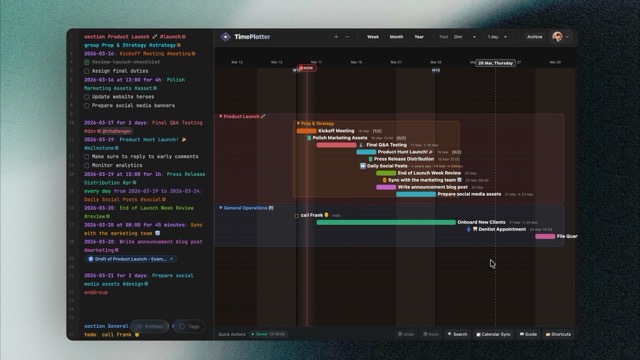Click the Kickoff Meeting timeline label
640x360 pixels.
[x=336, y=131]
